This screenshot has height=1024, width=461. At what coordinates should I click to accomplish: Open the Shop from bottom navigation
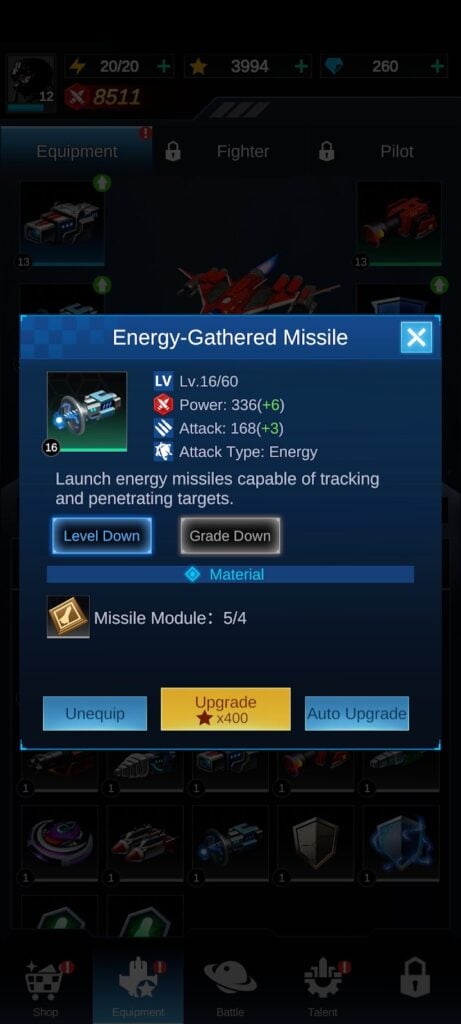point(46,986)
